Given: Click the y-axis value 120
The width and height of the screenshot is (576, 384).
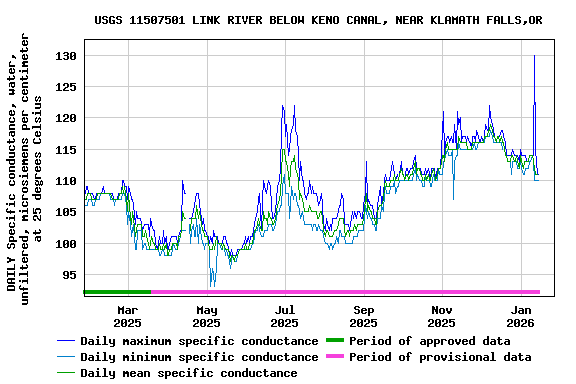Looking at the screenshot, I should pos(66,118).
